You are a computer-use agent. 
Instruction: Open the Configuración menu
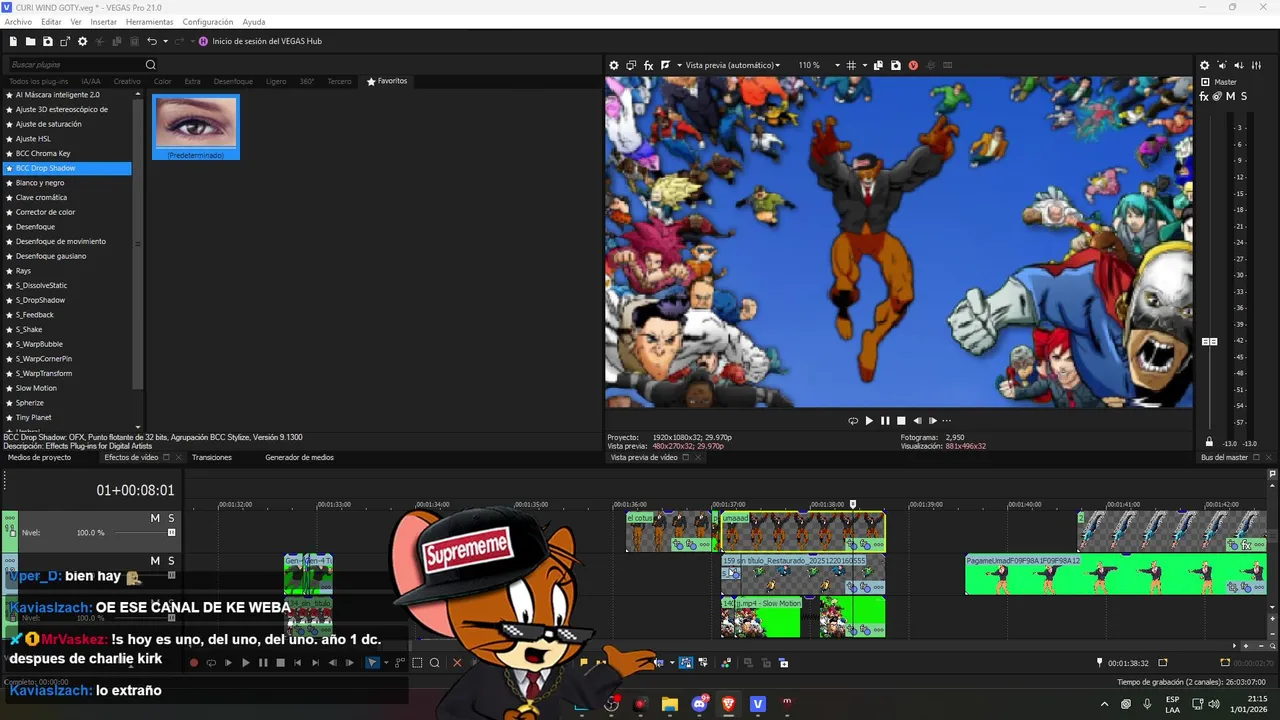point(208,21)
